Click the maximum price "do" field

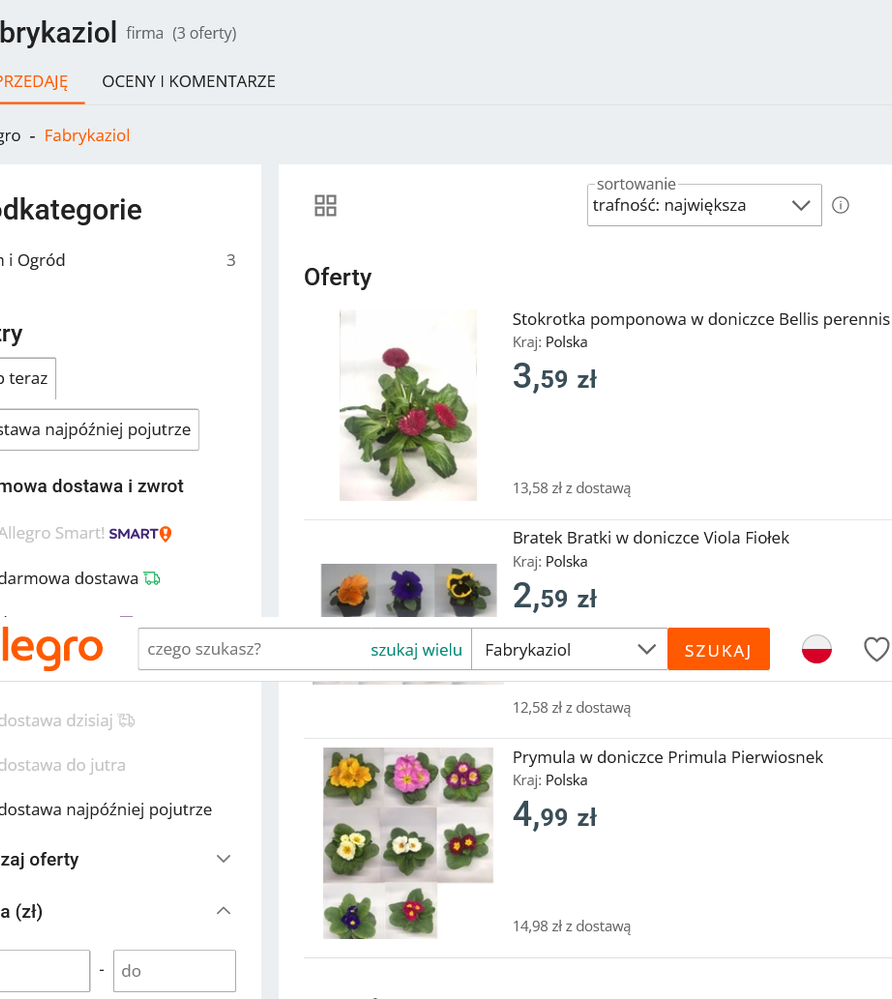point(174,971)
